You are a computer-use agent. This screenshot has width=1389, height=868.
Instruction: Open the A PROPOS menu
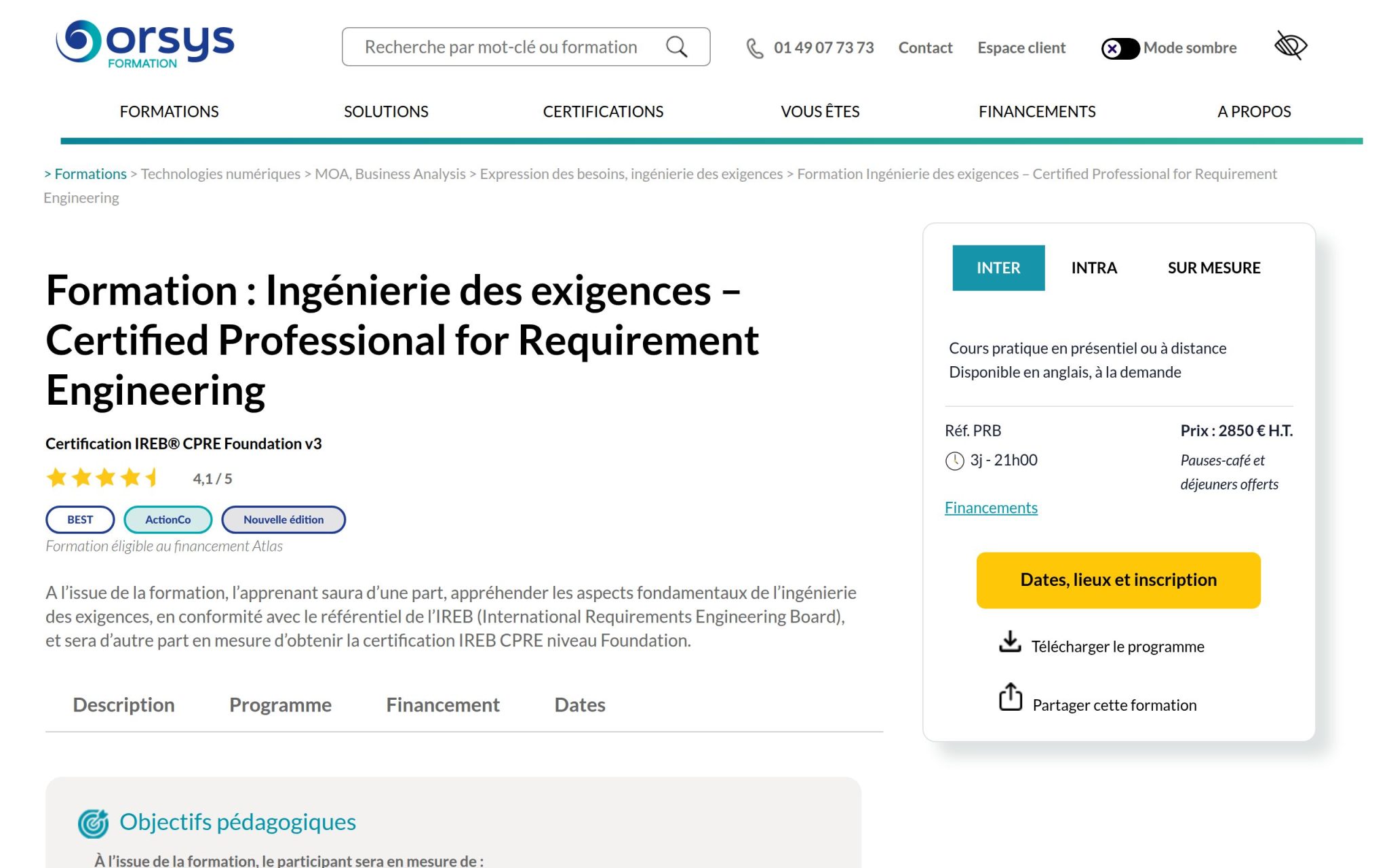[x=1254, y=112]
